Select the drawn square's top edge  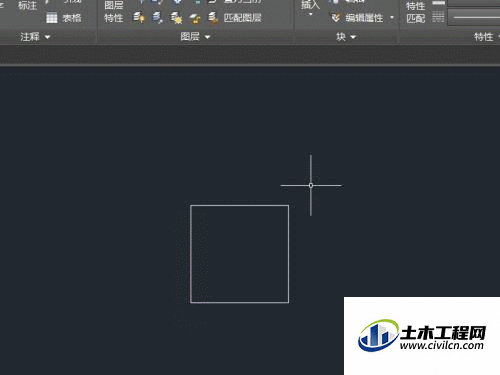point(239,205)
